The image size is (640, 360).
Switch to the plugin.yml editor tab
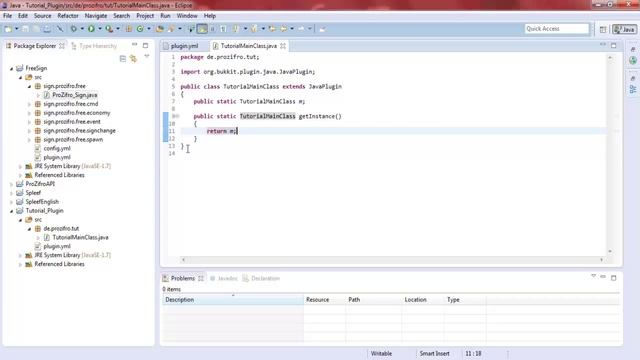184,46
